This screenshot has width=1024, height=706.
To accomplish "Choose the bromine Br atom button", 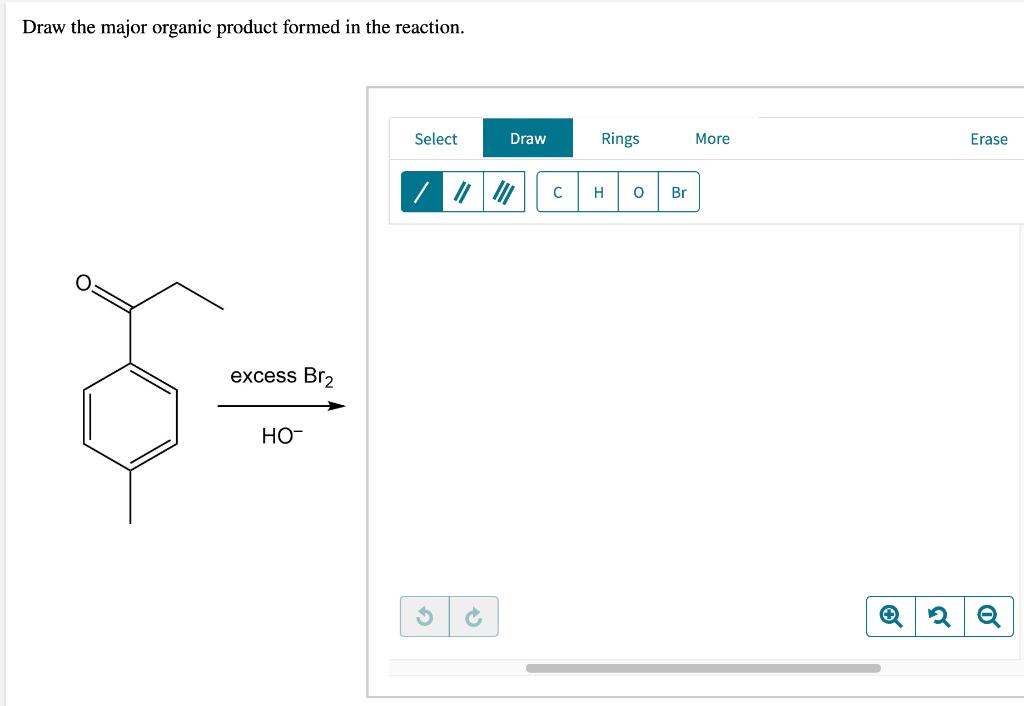I will (x=679, y=192).
